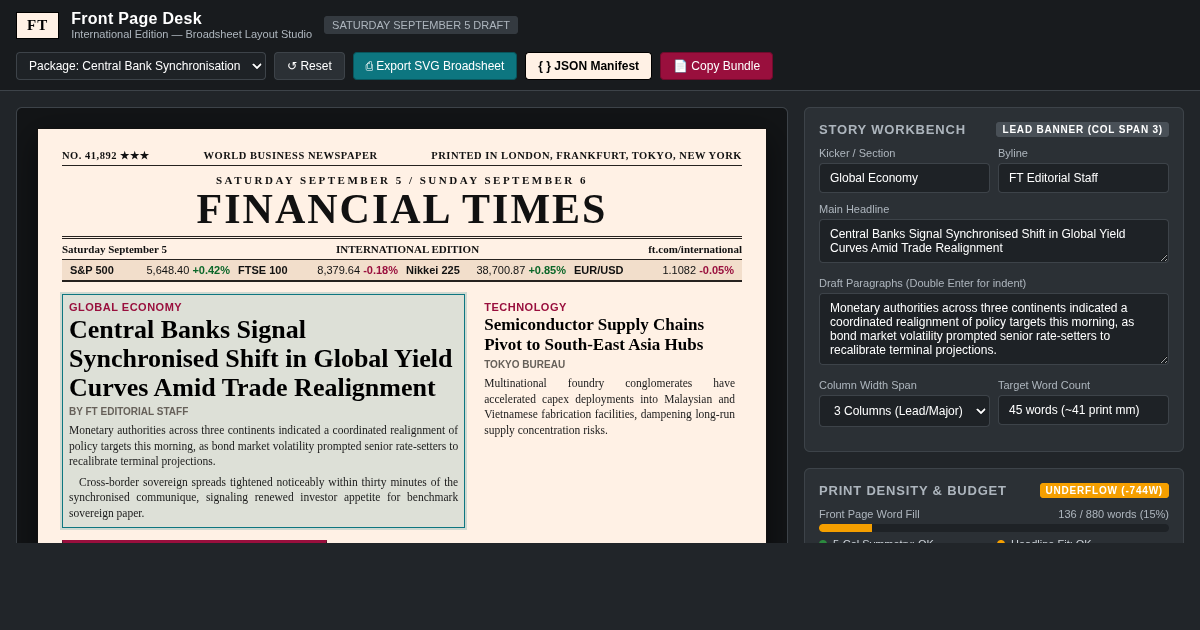
Task: Click the TOKYO BUREAU byline
Action: [x=525, y=365]
